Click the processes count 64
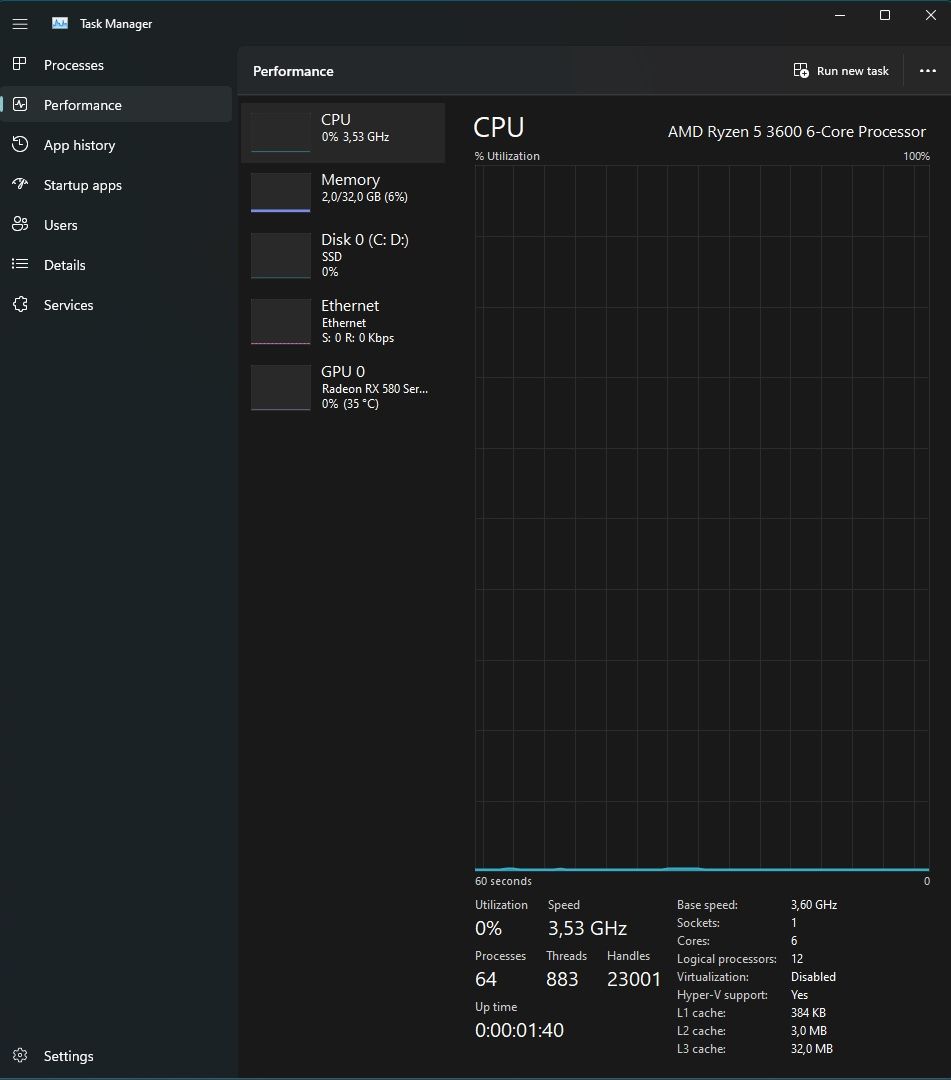951x1080 pixels. pos(485,979)
